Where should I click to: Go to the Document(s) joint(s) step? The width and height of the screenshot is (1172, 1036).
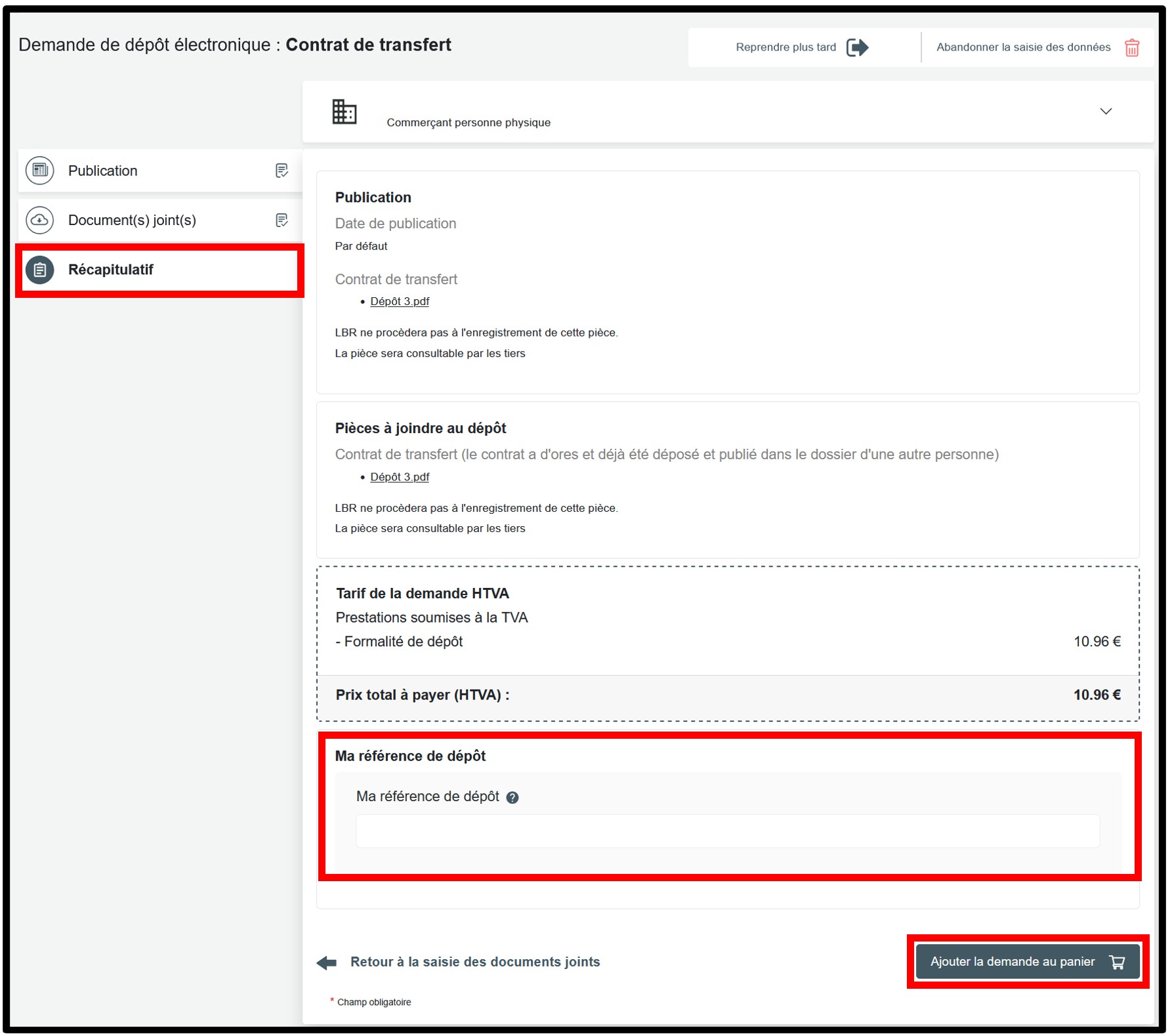click(132, 220)
